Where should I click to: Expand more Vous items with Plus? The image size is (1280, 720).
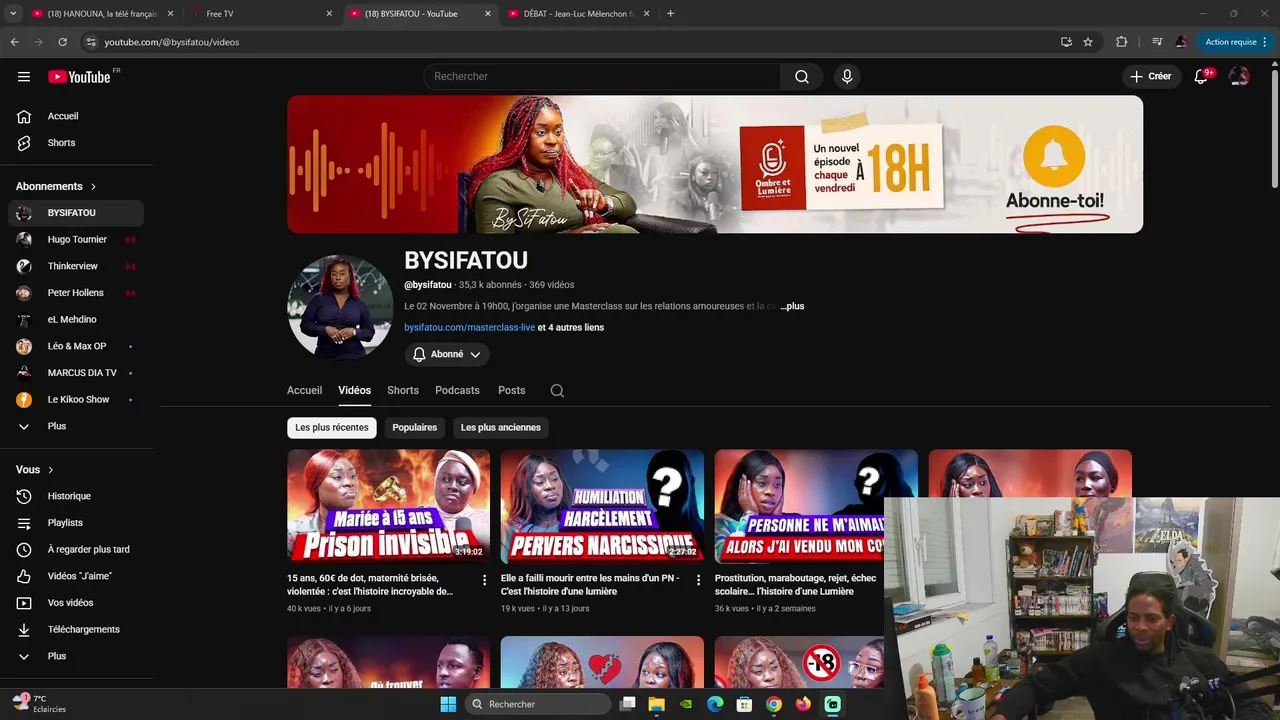tap(76, 656)
